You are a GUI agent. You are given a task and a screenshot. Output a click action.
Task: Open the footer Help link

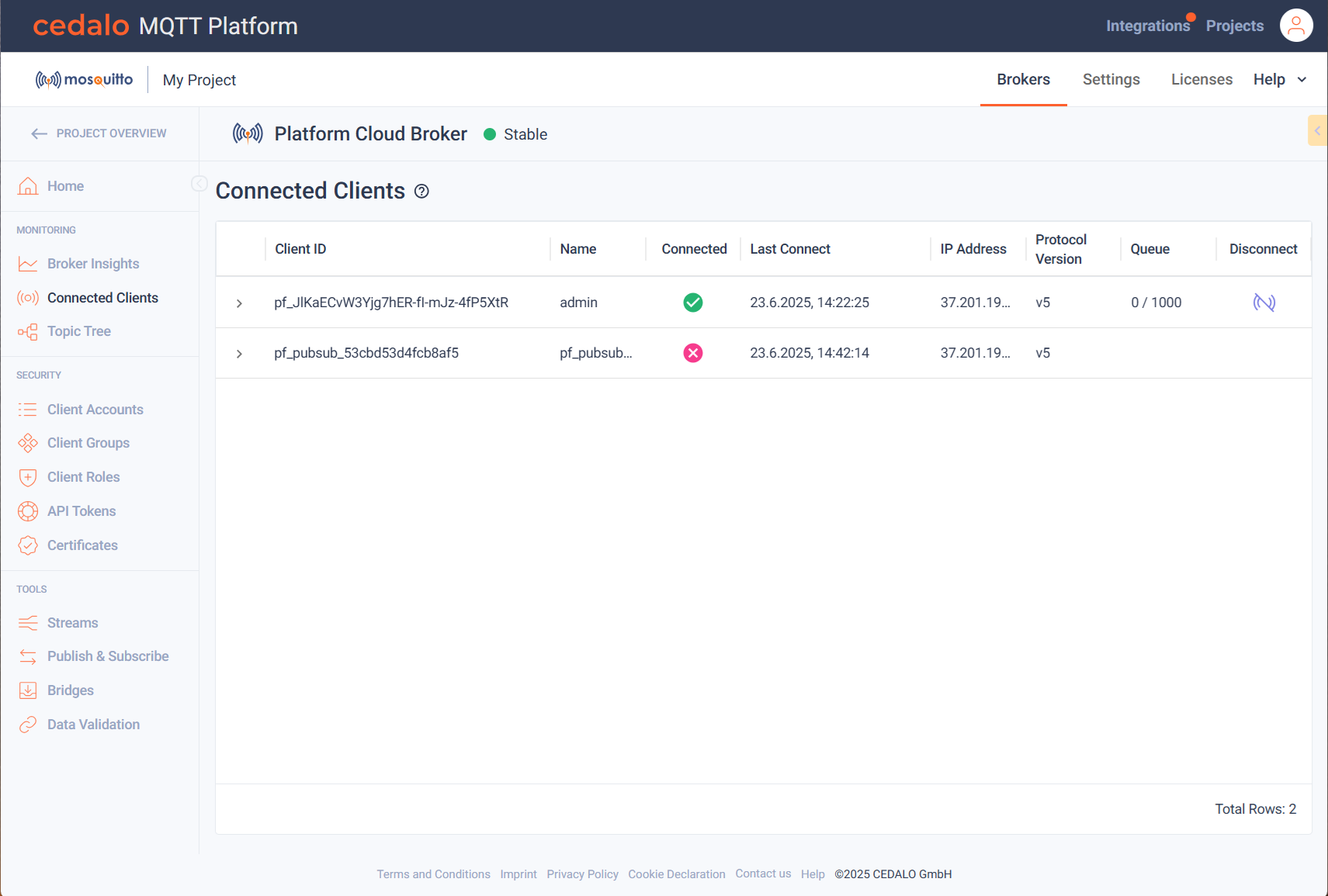(813, 874)
